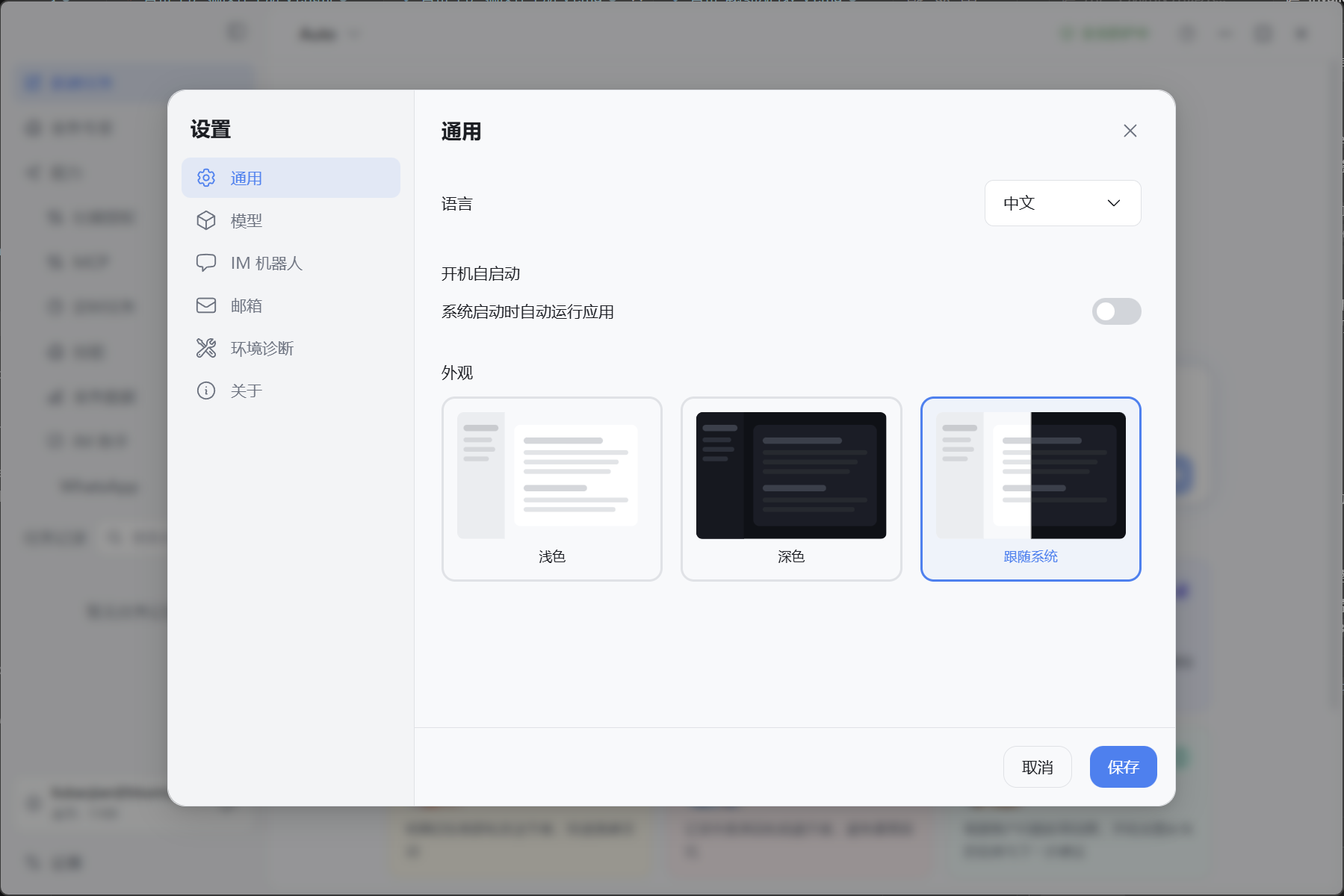Click the 保存 save button
Screen dimensions: 1344x896
[x=1124, y=767]
